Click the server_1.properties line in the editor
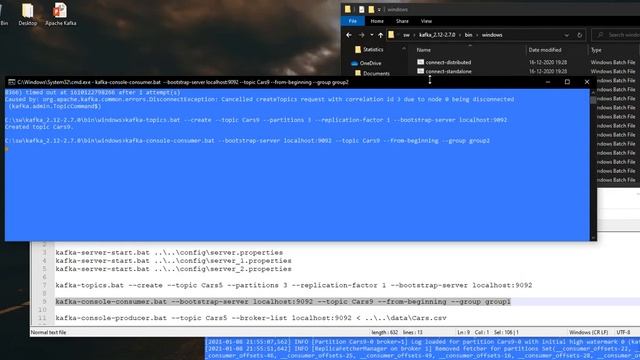 click(173, 261)
